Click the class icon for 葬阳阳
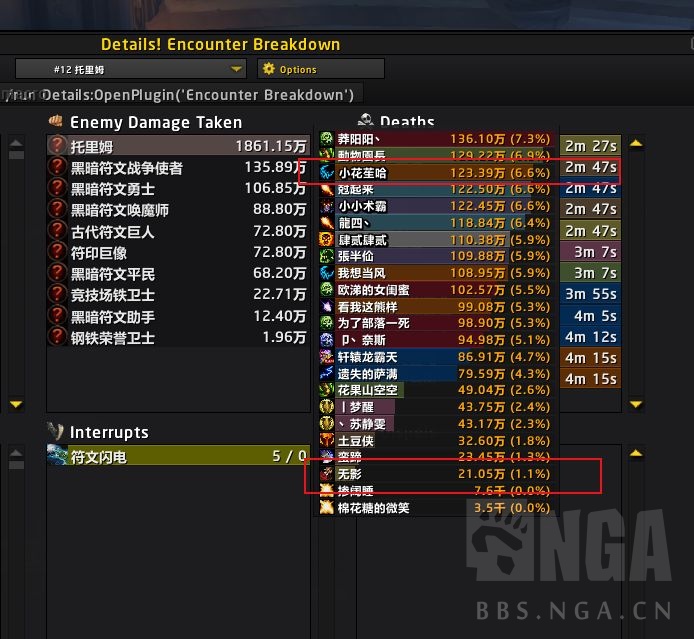The height and width of the screenshot is (639, 694). point(327,139)
